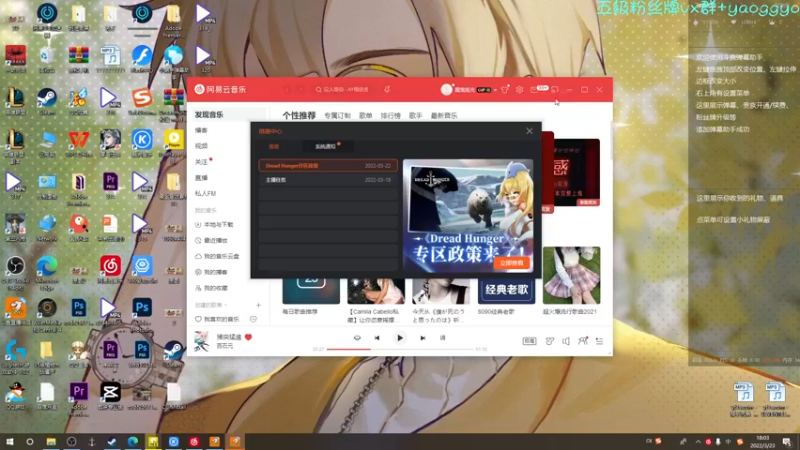The image size is (800, 450).
Task: Skip to the next track
Action: 422,338
